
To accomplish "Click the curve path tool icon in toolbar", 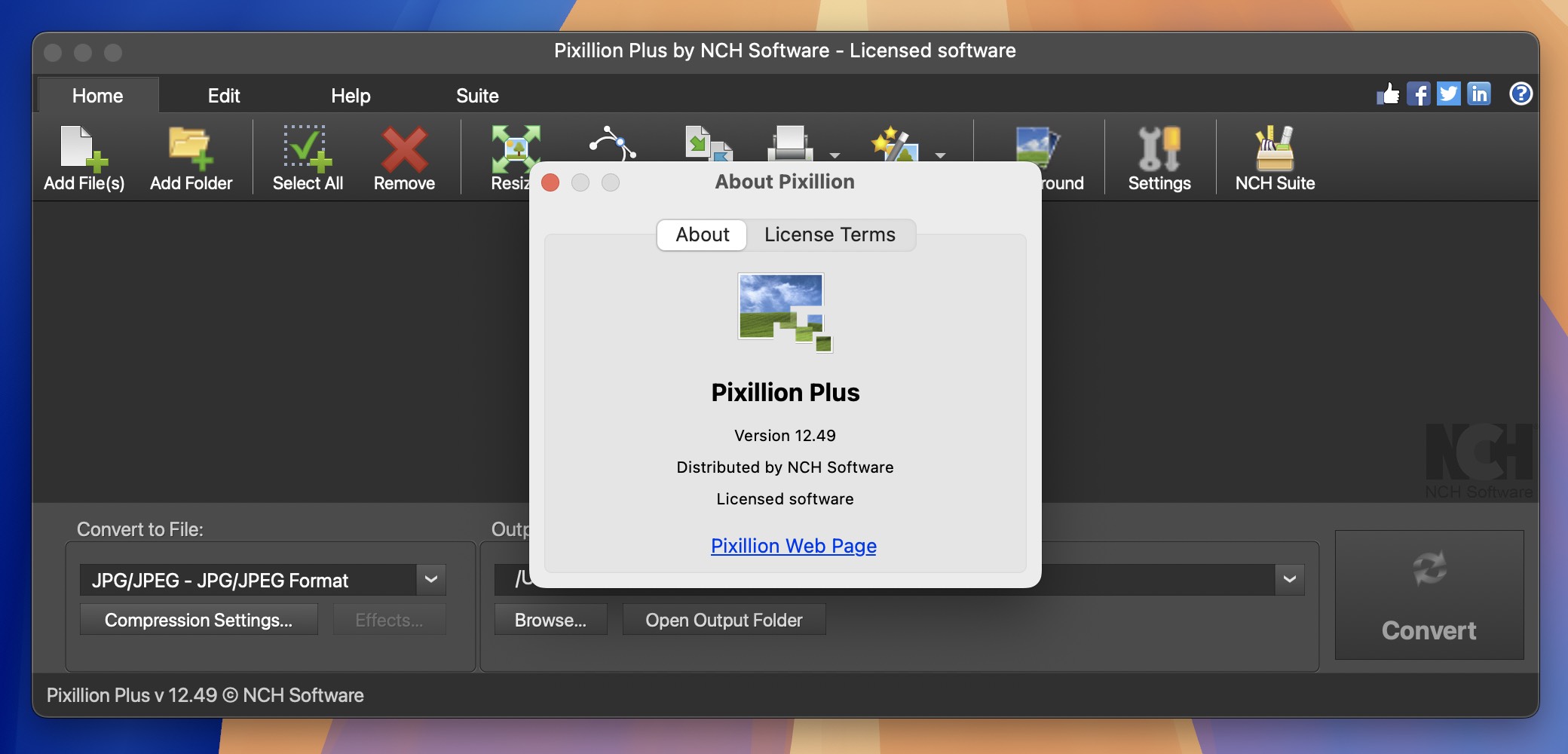I will 612,143.
